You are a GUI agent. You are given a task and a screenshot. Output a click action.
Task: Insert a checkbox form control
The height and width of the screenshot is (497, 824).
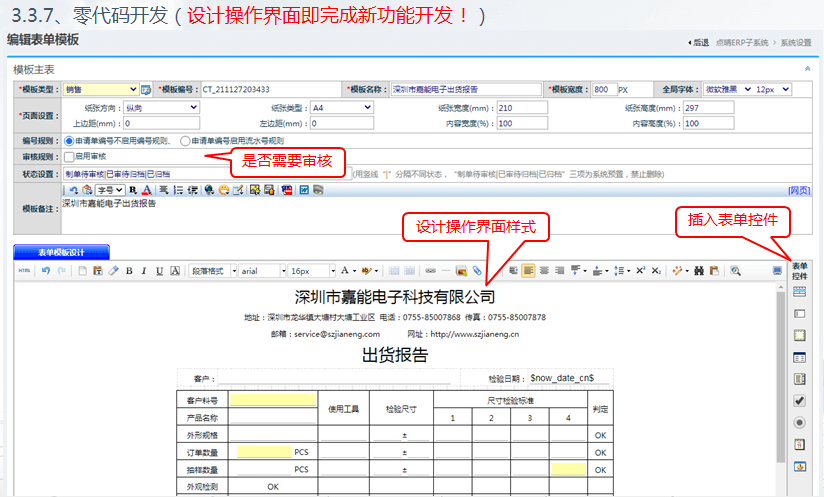[799, 401]
